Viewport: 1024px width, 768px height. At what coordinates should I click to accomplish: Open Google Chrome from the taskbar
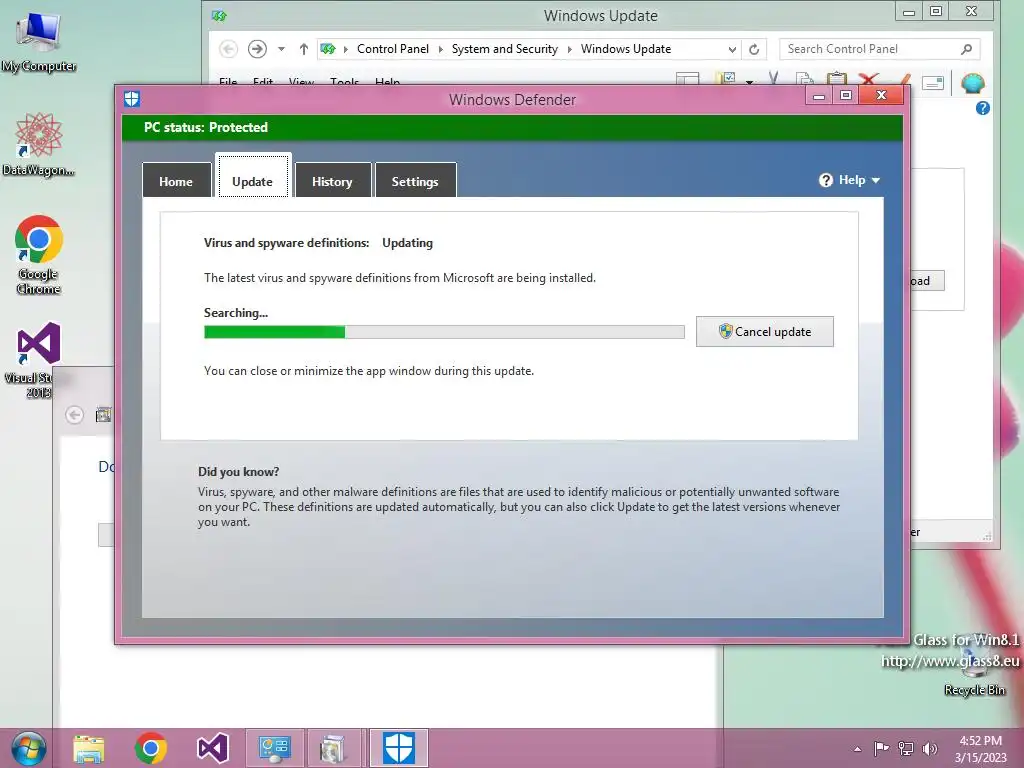151,748
